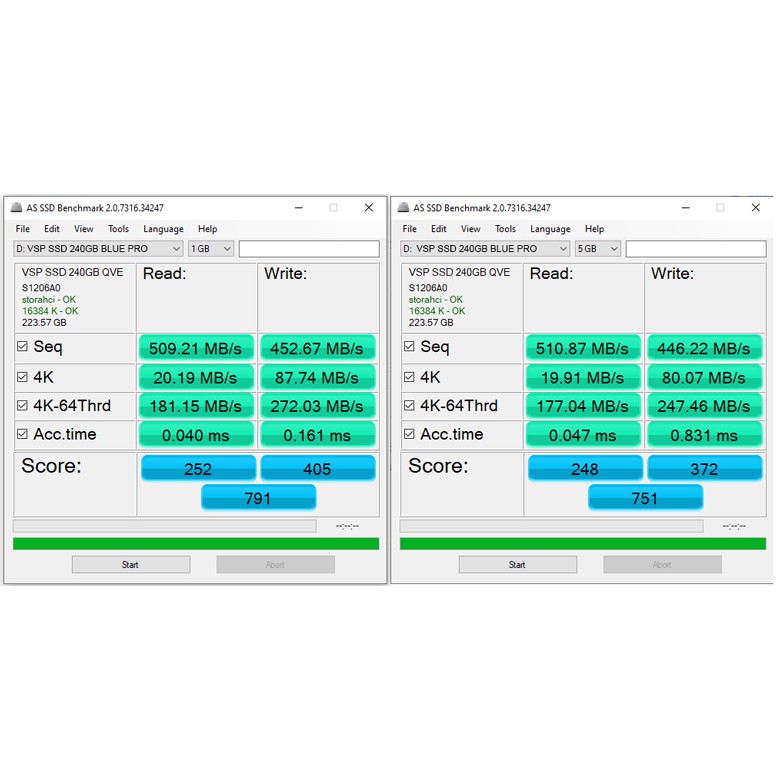This screenshot has width=780, height=780.
Task: Open the Tools menu in left window
Action: [x=118, y=229]
